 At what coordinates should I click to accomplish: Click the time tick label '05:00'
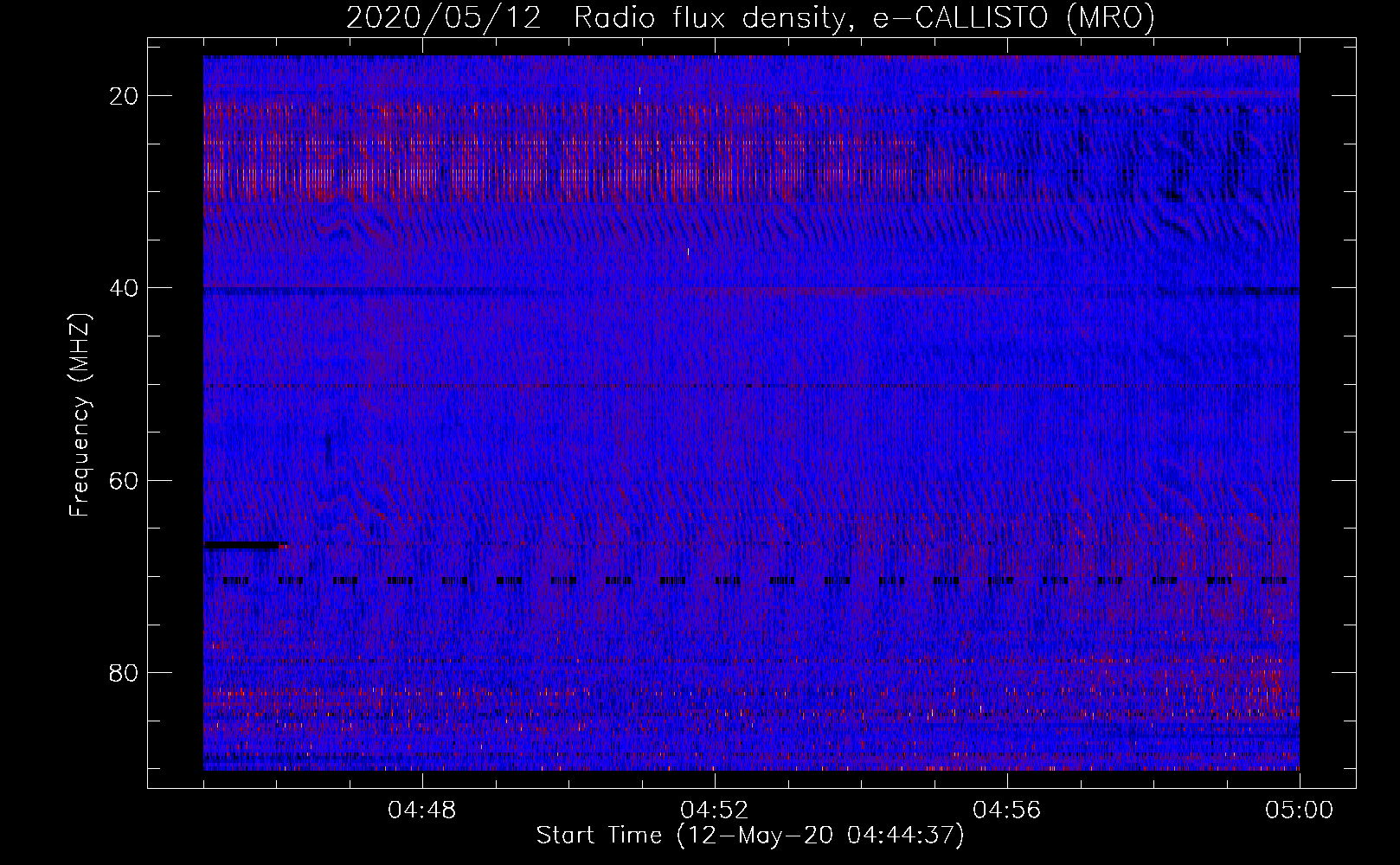pyautogui.click(x=1300, y=811)
